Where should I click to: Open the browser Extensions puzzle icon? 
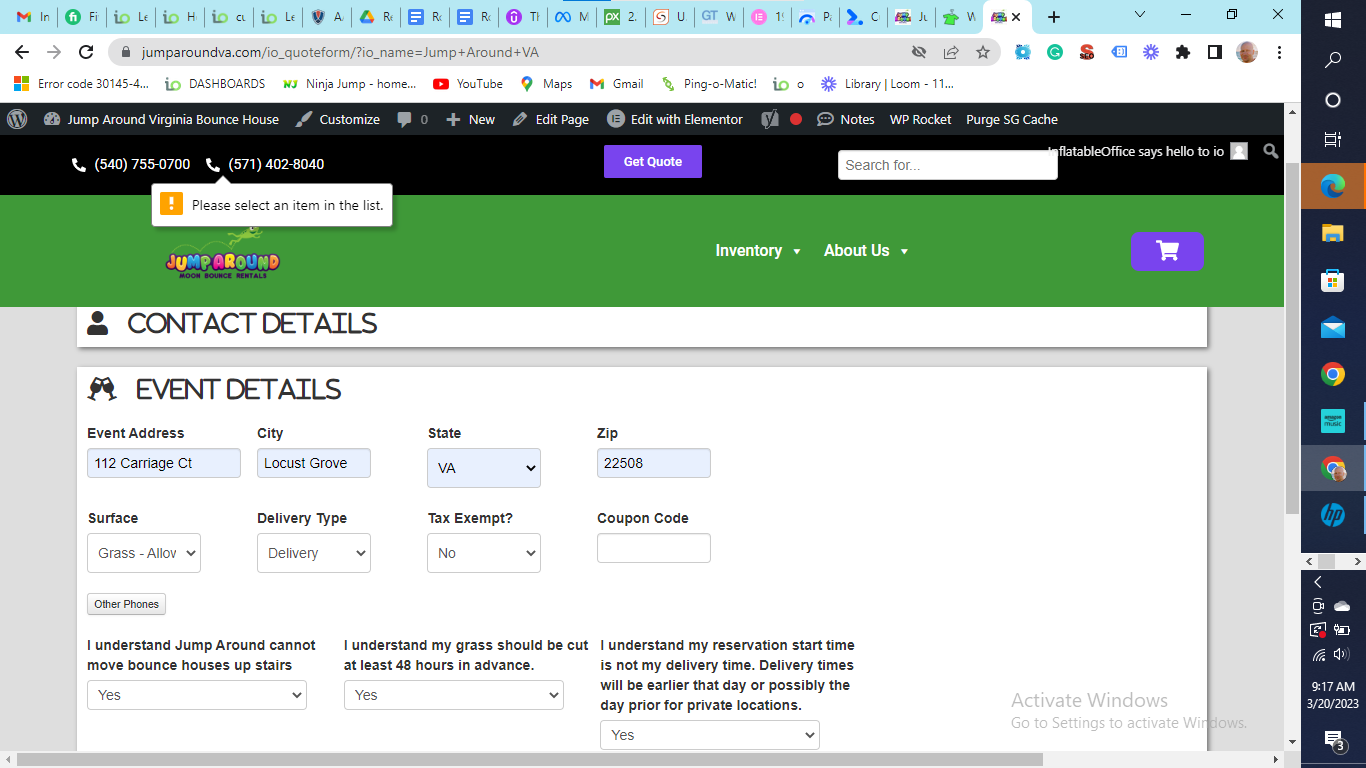[1183, 52]
